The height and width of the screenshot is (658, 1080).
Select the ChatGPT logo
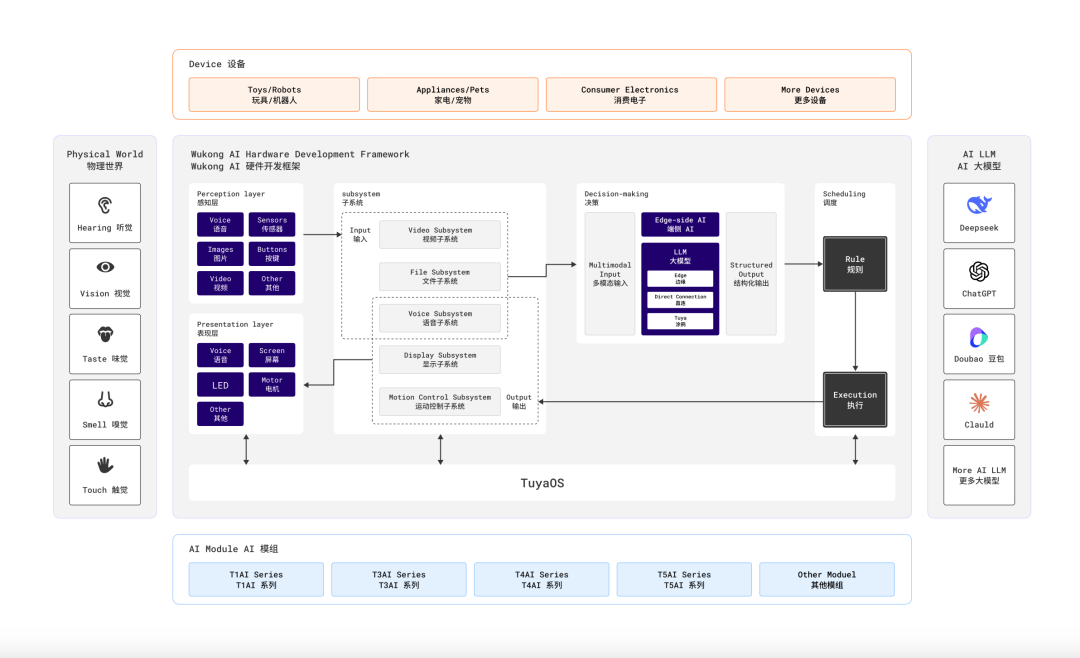979,271
